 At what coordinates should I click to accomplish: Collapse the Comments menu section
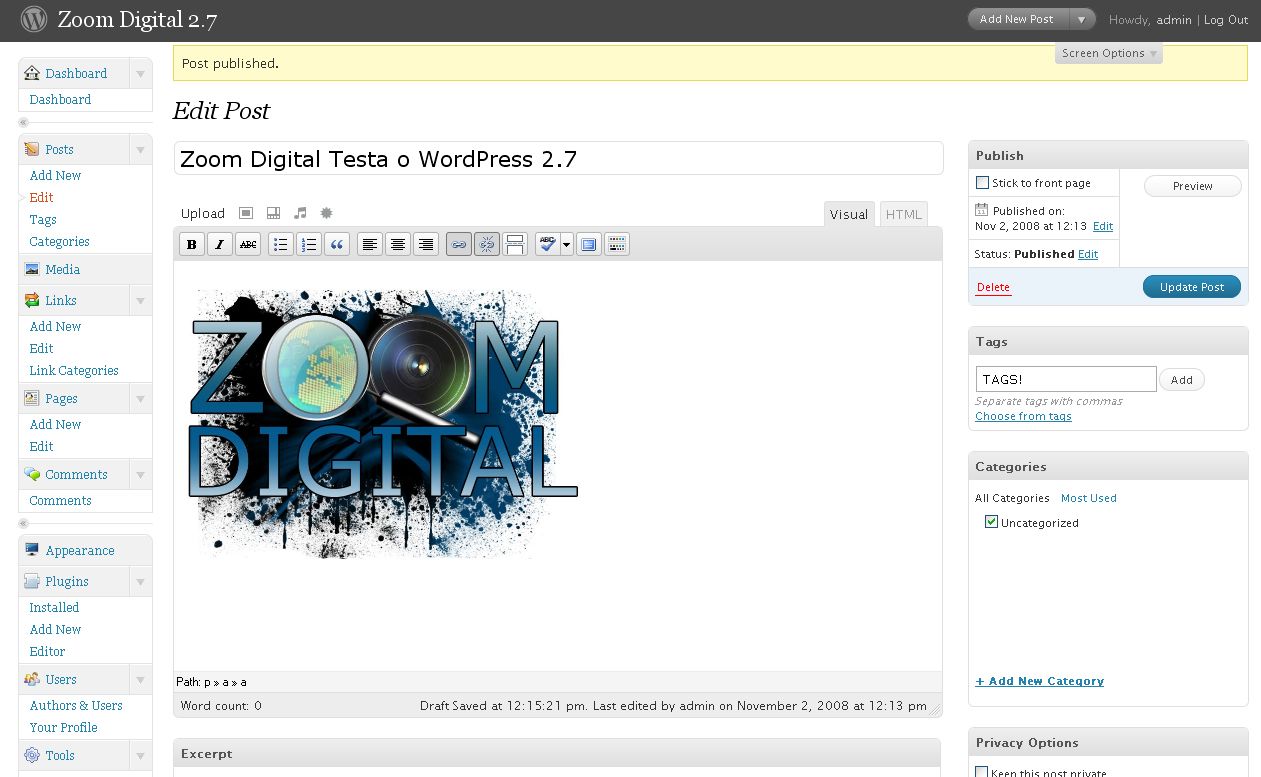pyautogui.click(x=140, y=475)
